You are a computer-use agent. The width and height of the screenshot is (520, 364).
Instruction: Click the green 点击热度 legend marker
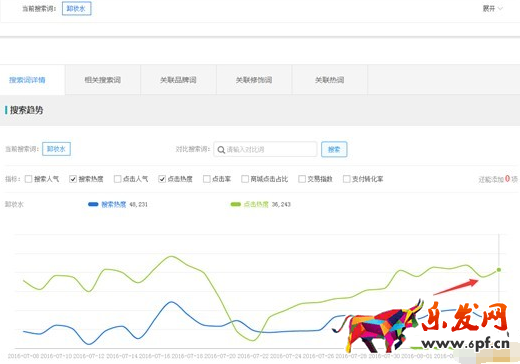coord(236,204)
